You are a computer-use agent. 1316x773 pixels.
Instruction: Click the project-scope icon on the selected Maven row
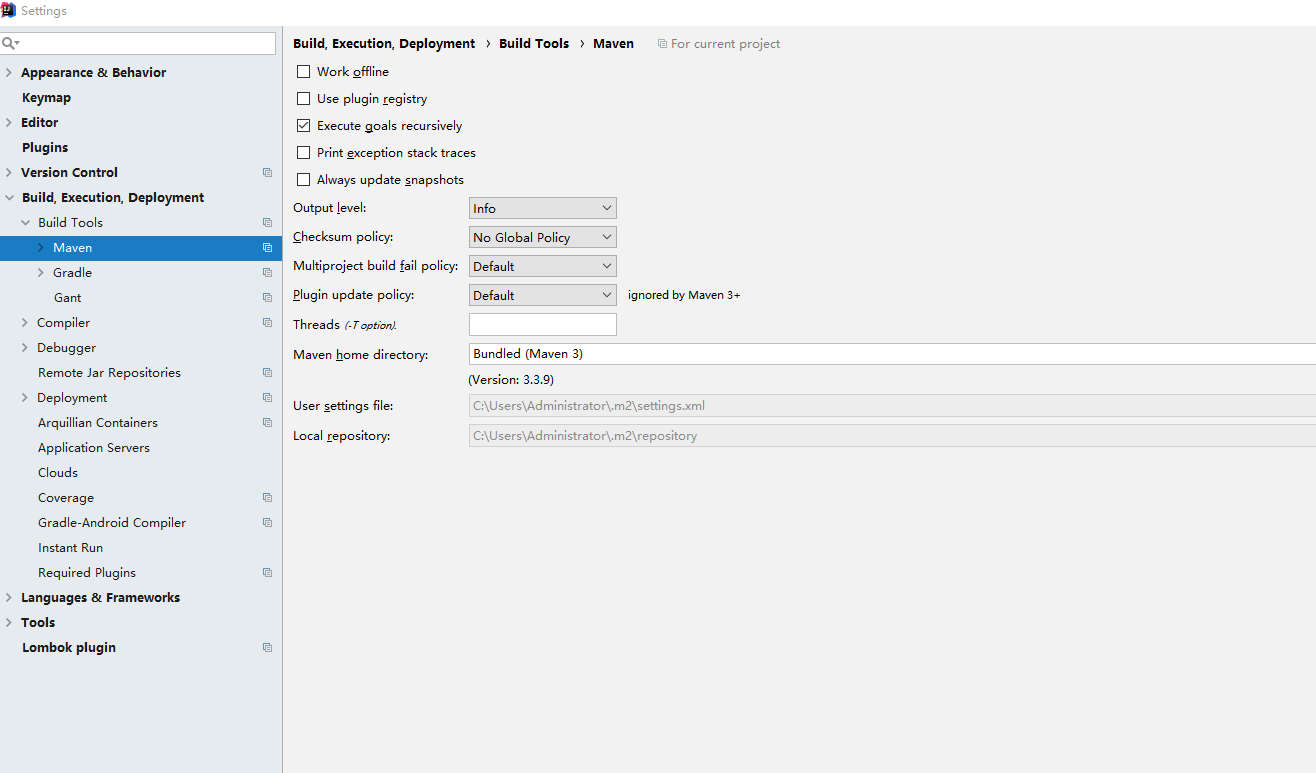tap(267, 248)
